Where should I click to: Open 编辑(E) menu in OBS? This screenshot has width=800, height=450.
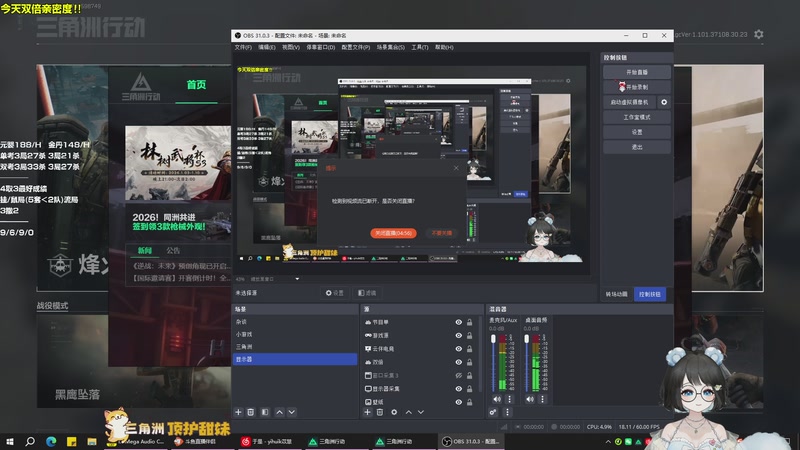pyautogui.click(x=266, y=47)
